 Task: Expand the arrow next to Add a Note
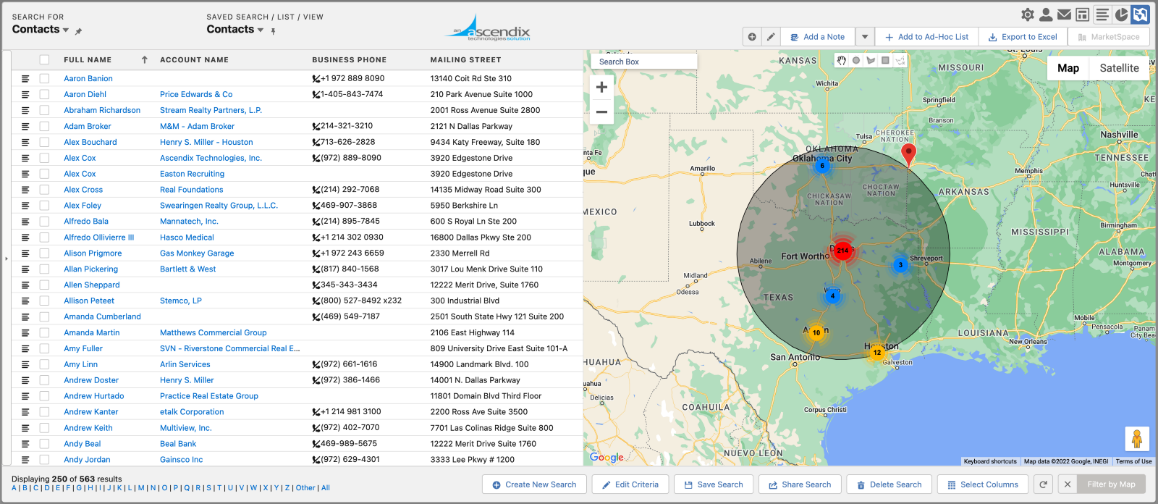point(865,37)
